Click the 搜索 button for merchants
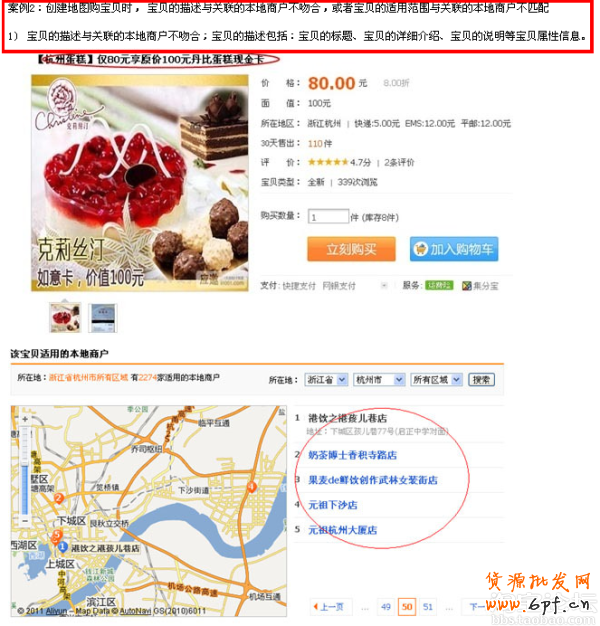This screenshot has width=600, height=626. coord(481,380)
